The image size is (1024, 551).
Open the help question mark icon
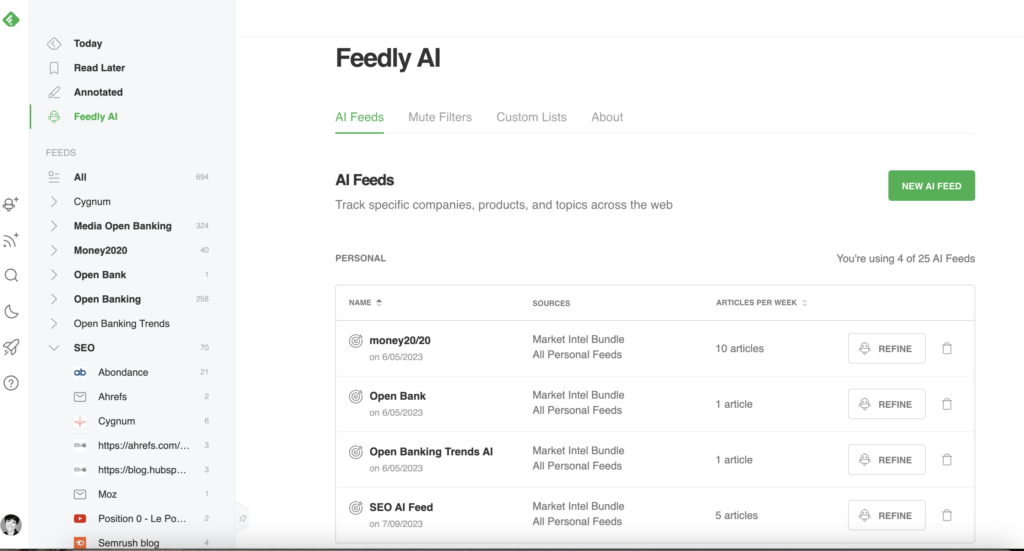11,383
